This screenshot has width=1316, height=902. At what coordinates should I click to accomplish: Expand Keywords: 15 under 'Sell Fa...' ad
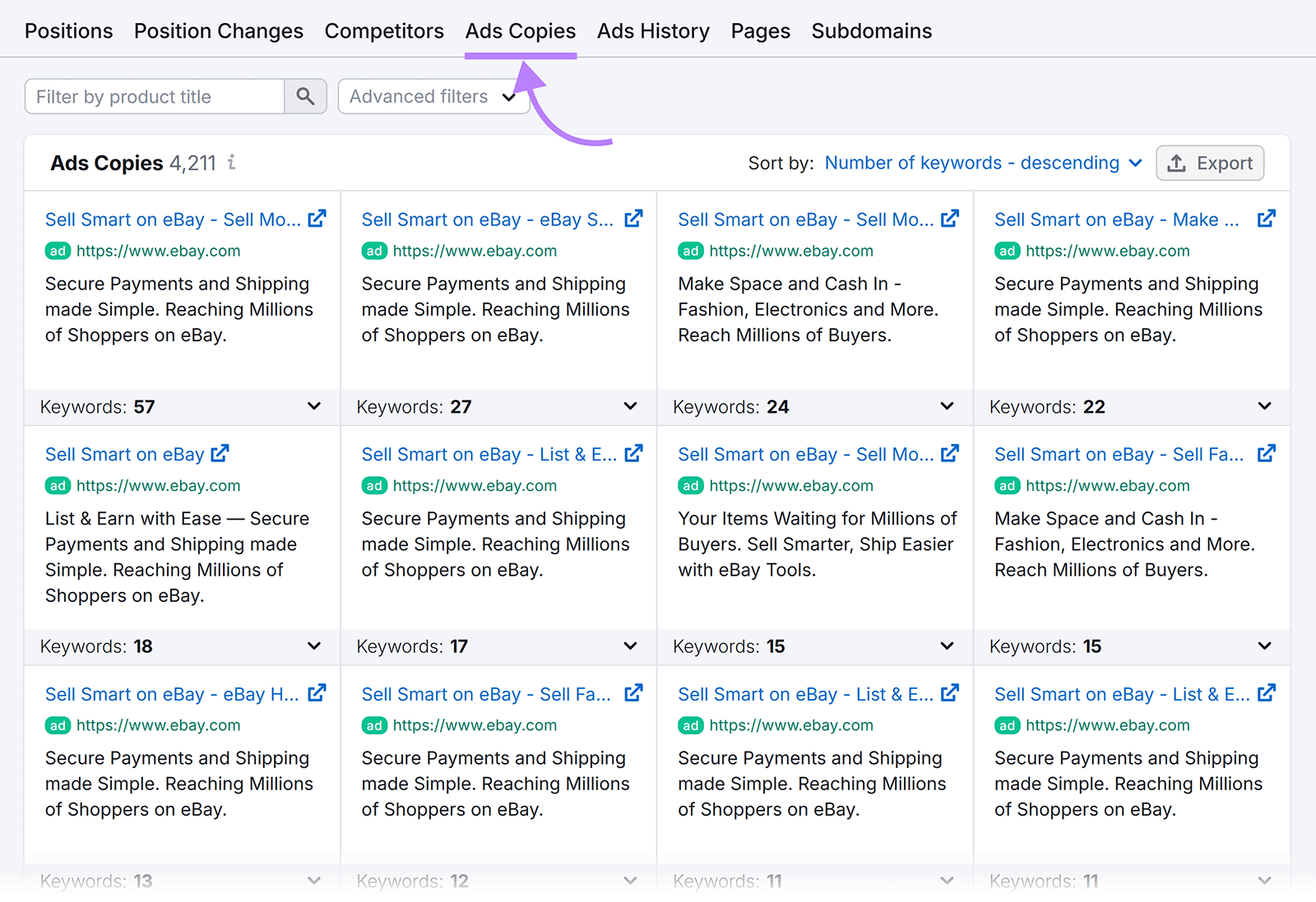(x=1264, y=646)
